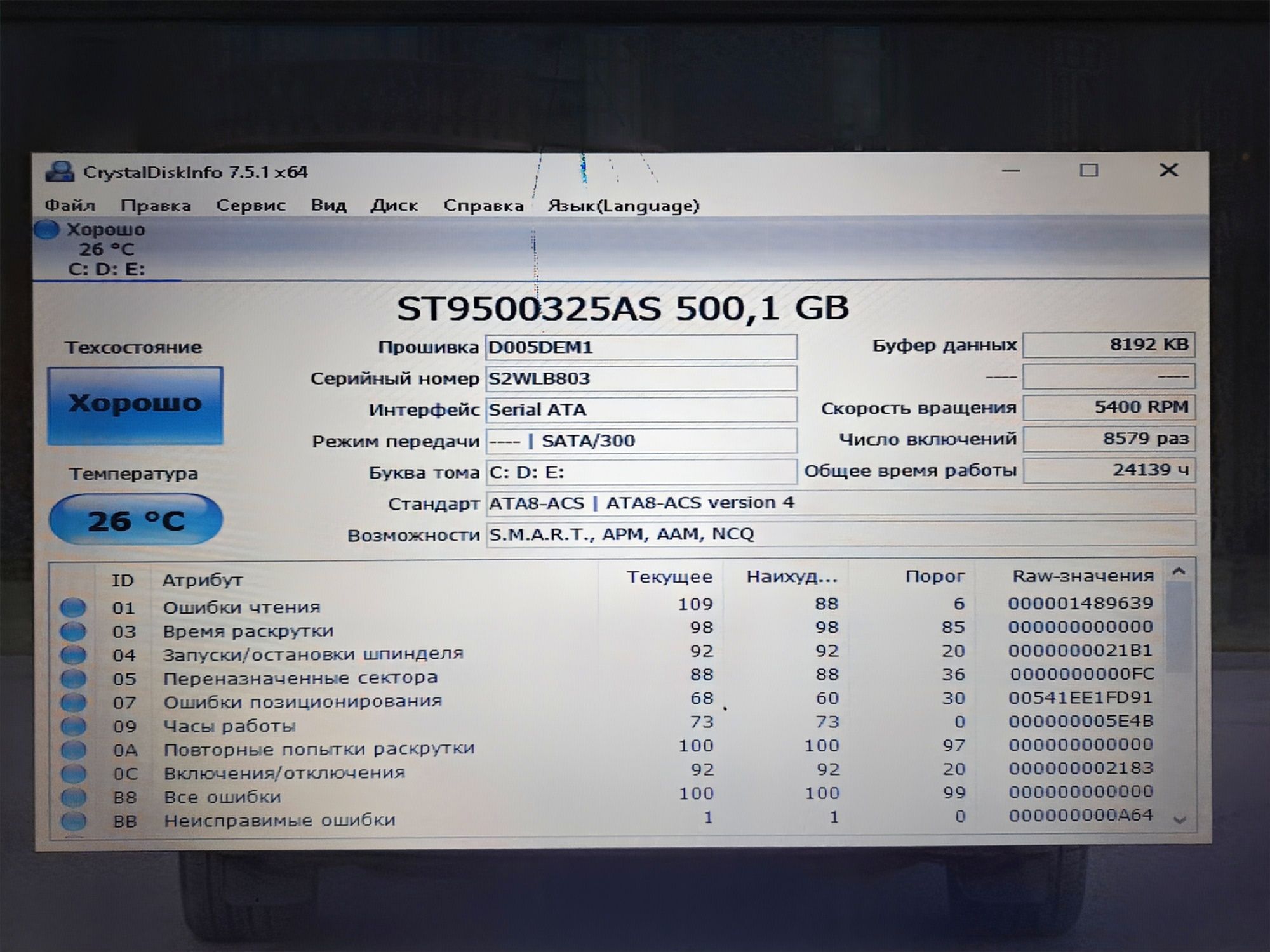Select the Включения/отключения attribute name
This screenshot has width=1270, height=952.
[x=284, y=772]
